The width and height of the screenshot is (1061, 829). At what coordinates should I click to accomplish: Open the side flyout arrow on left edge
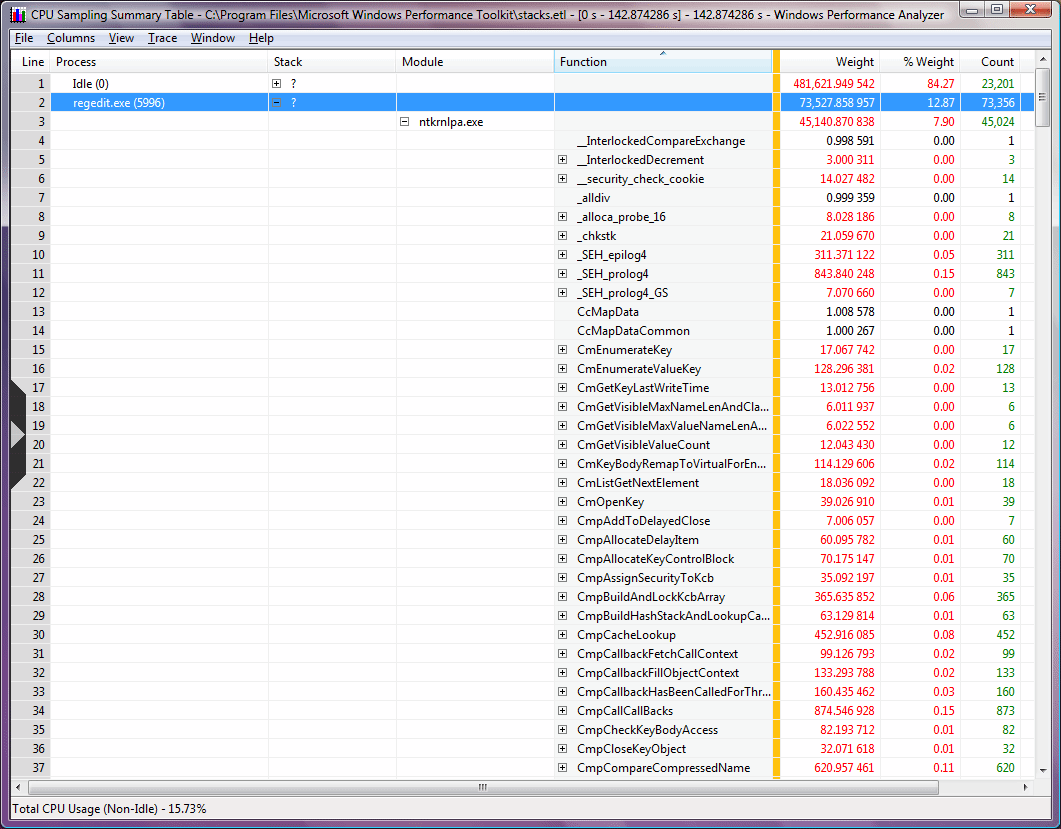click(x=18, y=434)
